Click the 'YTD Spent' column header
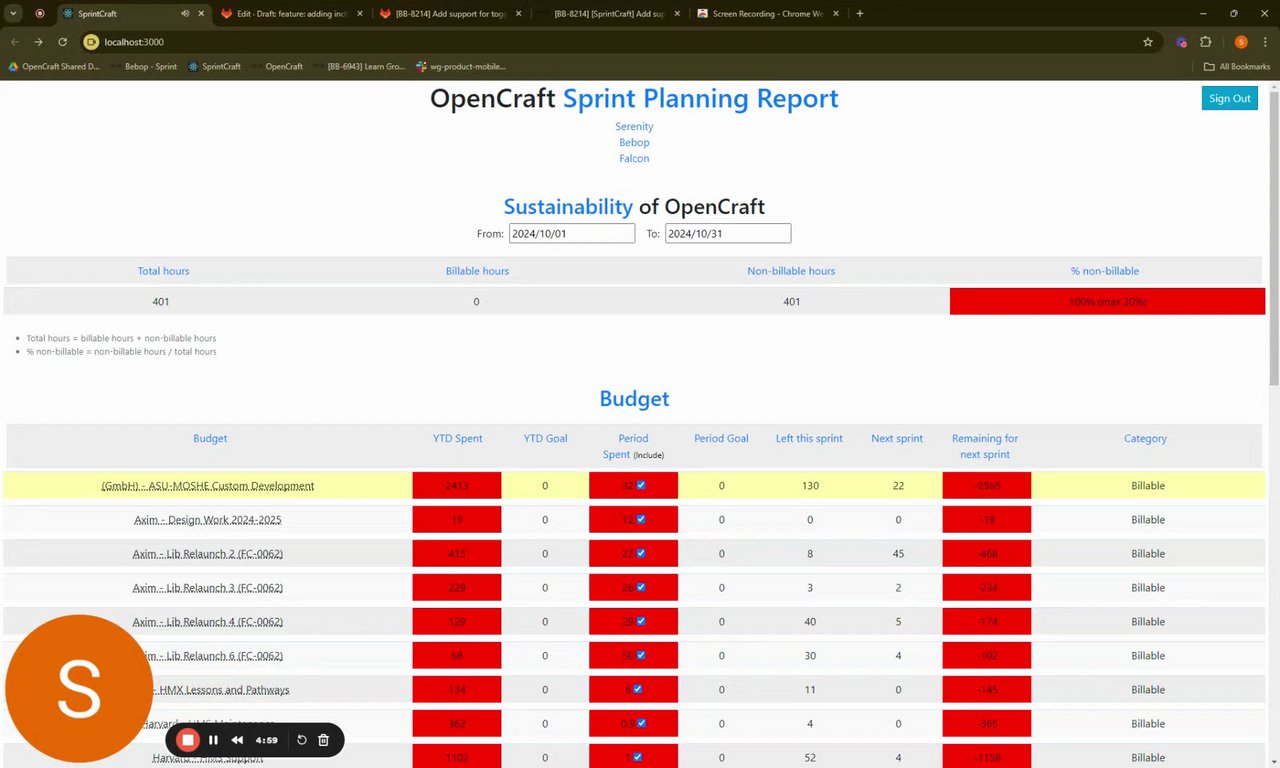Screen dimensions: 1280x768 tap(458, 438)
